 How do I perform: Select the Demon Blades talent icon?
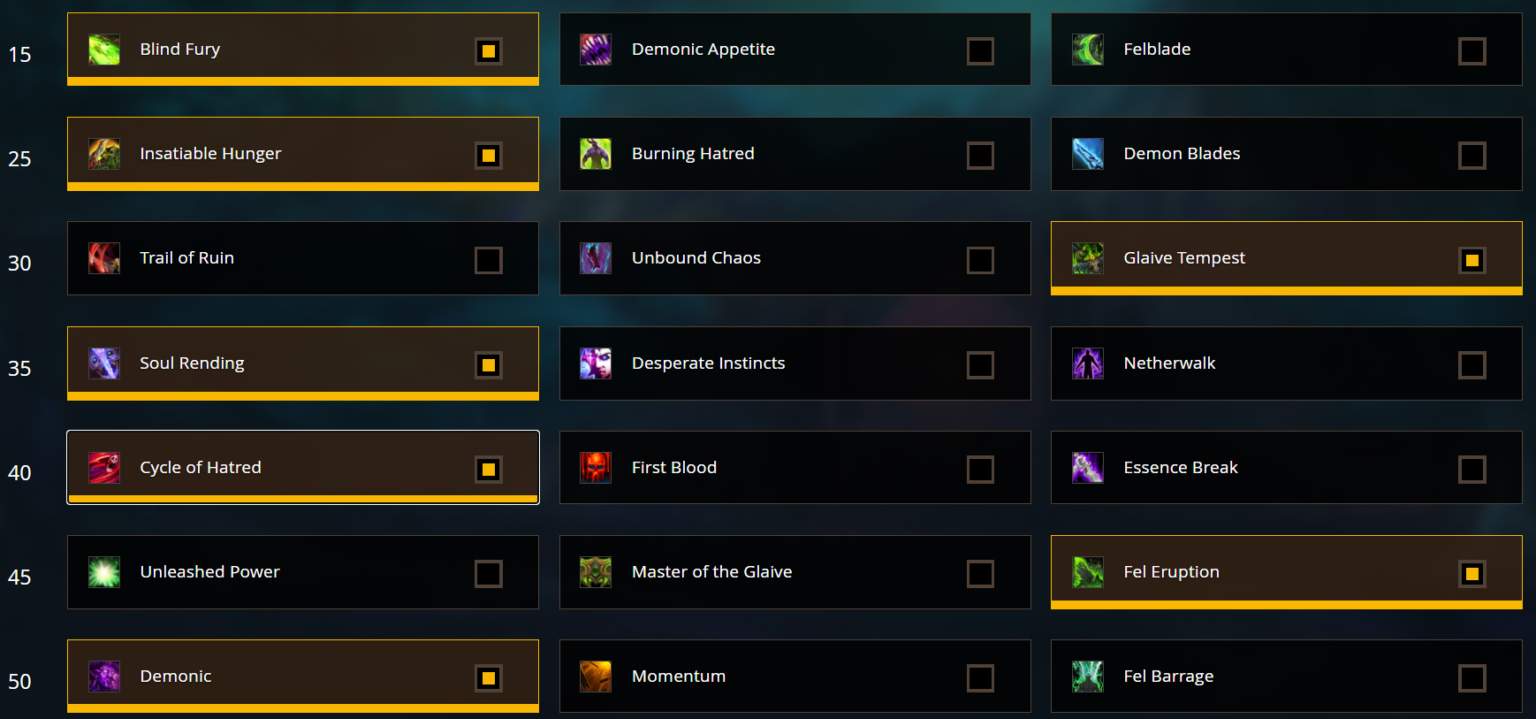(x=1087, y=154)
